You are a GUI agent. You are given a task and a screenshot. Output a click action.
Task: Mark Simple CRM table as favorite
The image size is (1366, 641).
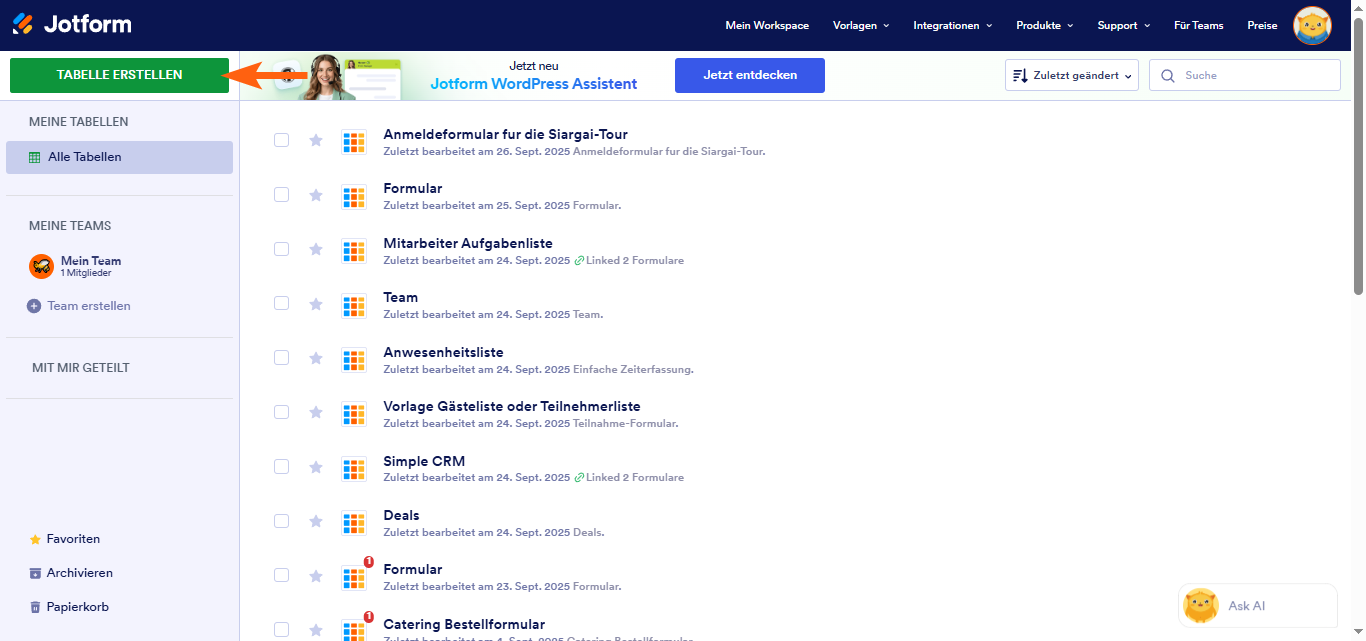click(x=316, y=467)
